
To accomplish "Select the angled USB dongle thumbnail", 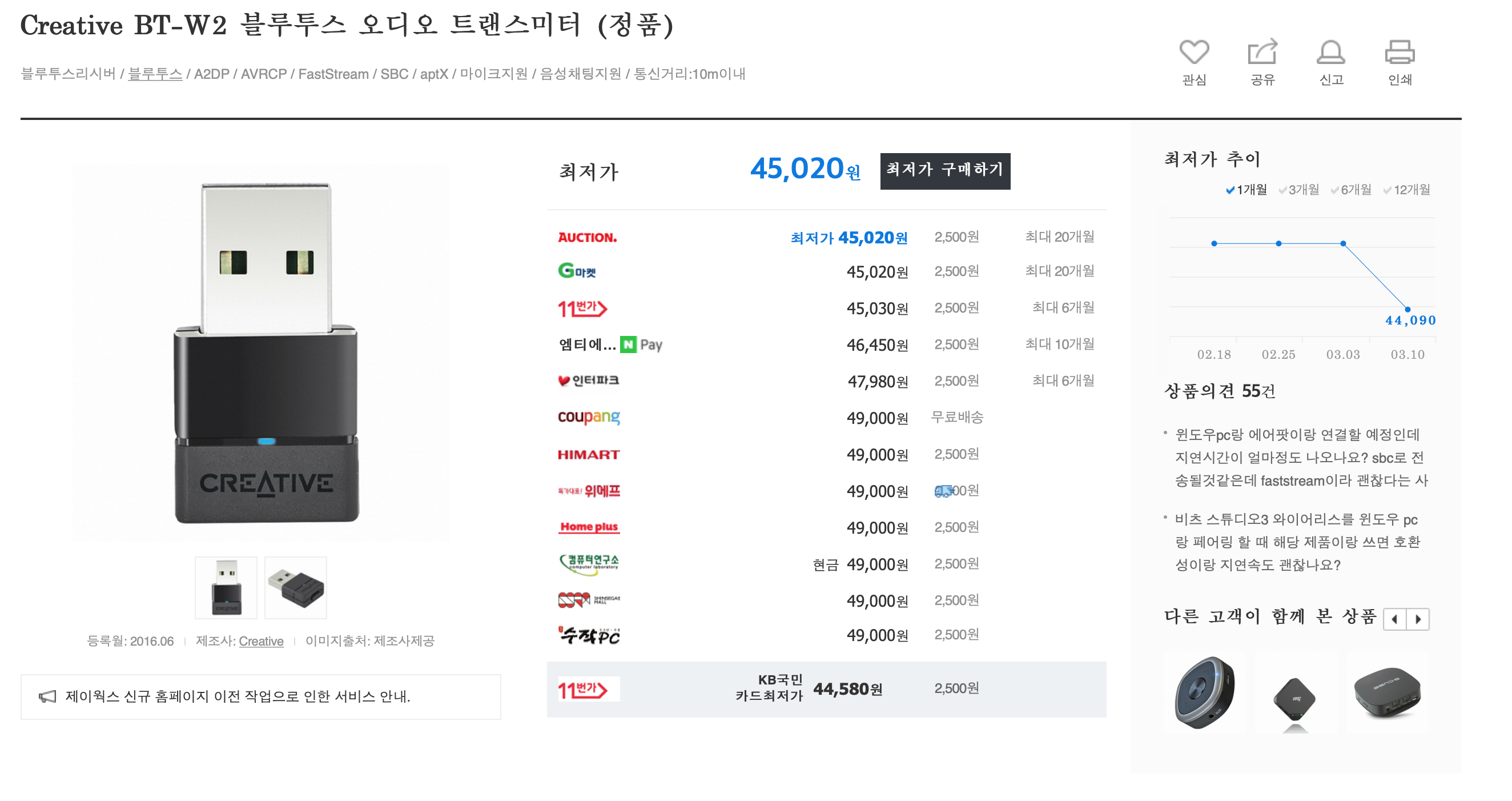I will coord(295,587).
